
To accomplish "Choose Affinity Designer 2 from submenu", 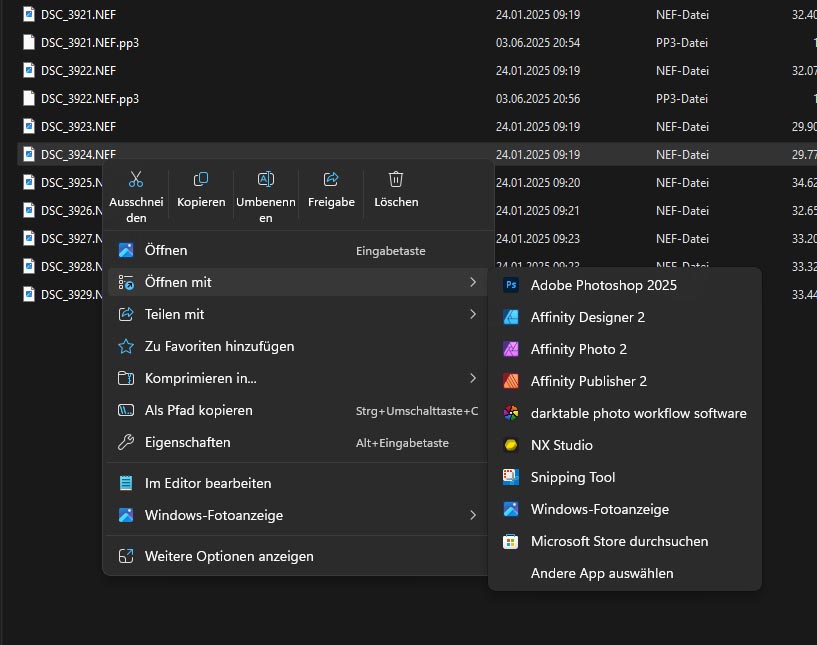I will 587,317.
